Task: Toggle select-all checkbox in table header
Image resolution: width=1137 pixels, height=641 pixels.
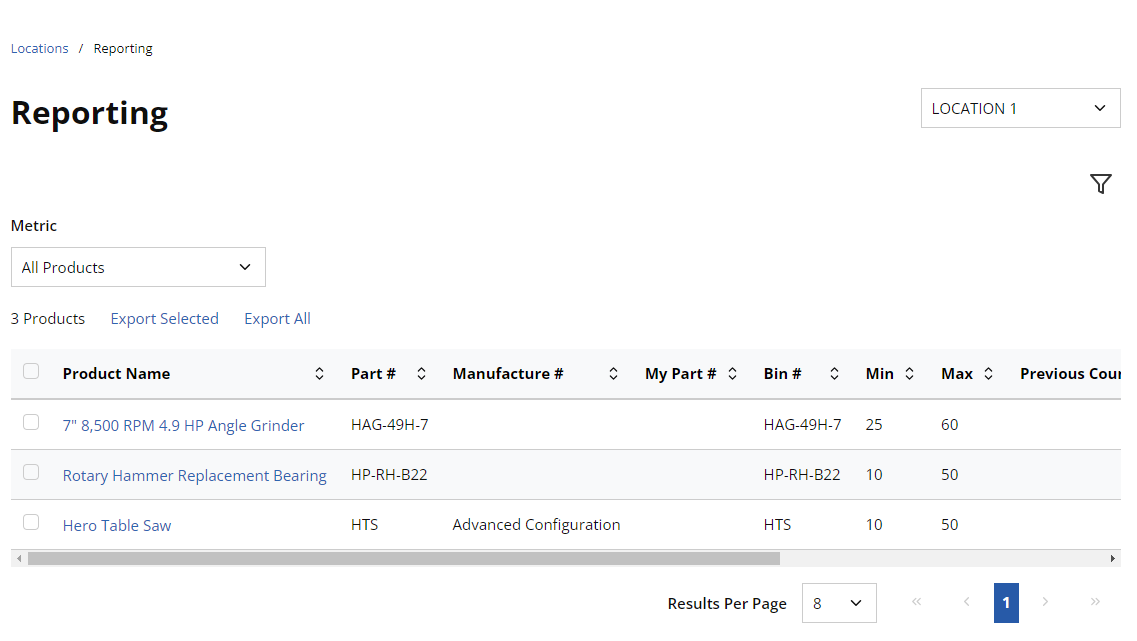Action: (30, 371)
